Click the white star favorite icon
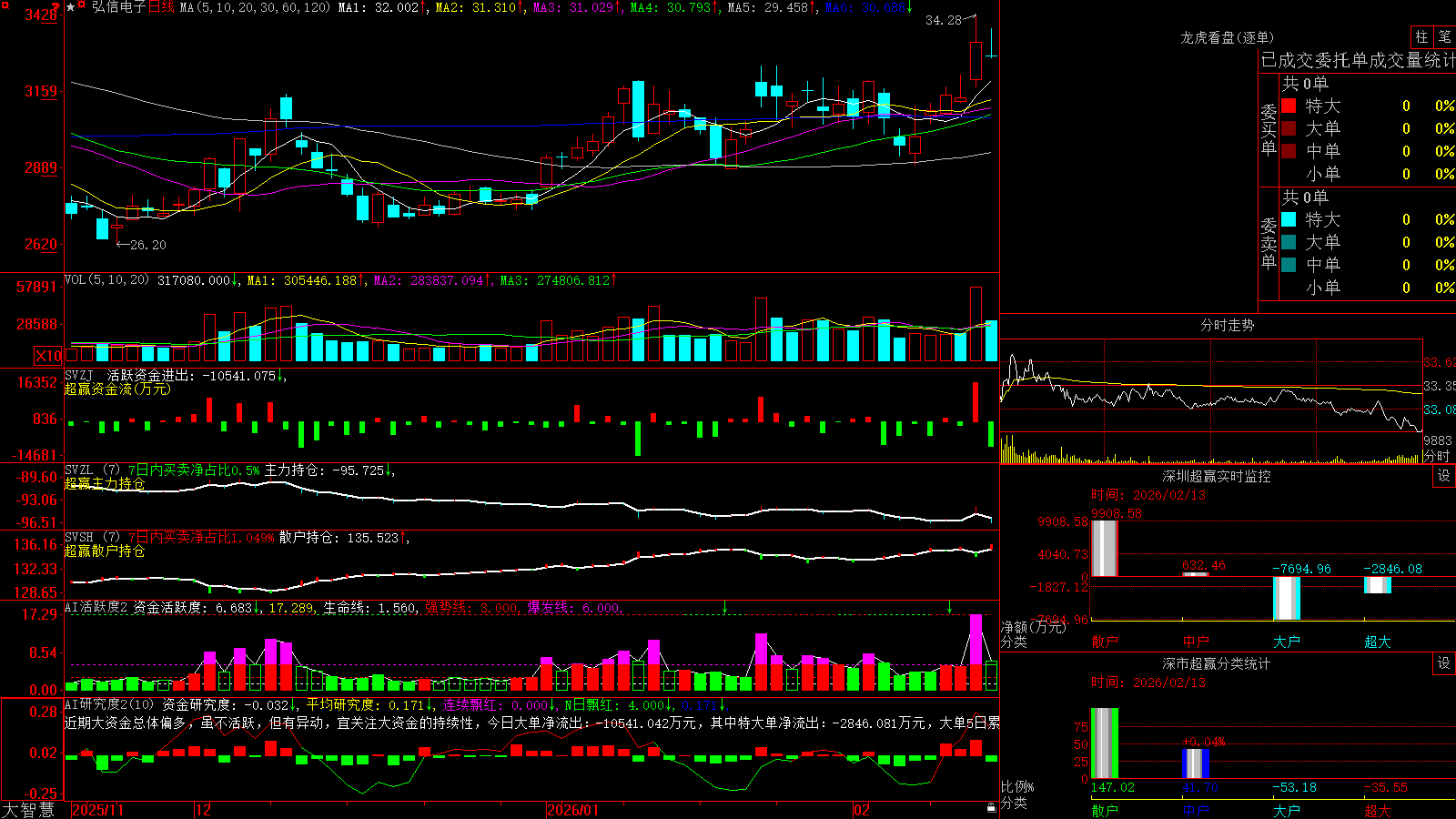The width and height of the screenshot is (1456, 819). coord(71,7)
